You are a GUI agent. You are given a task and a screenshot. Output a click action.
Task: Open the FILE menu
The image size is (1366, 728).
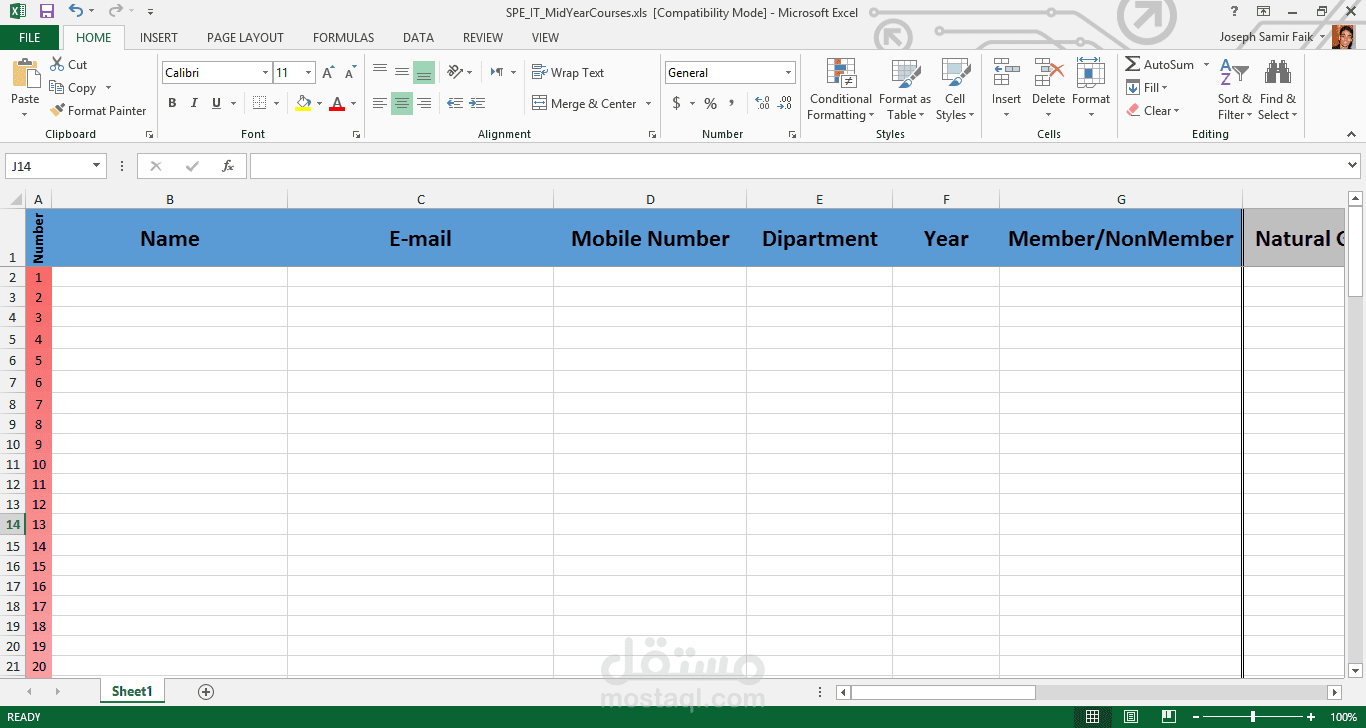(30, 37)
